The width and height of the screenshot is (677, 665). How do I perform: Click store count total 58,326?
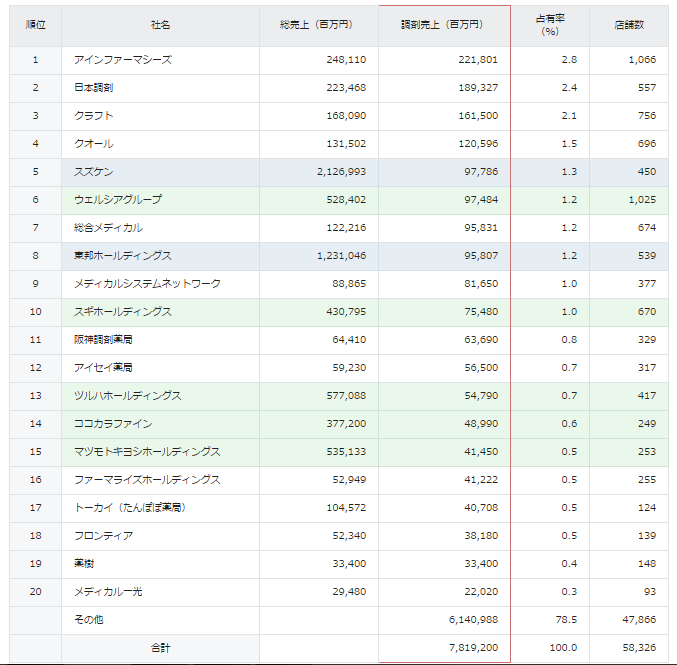click(x=639, y=648)
